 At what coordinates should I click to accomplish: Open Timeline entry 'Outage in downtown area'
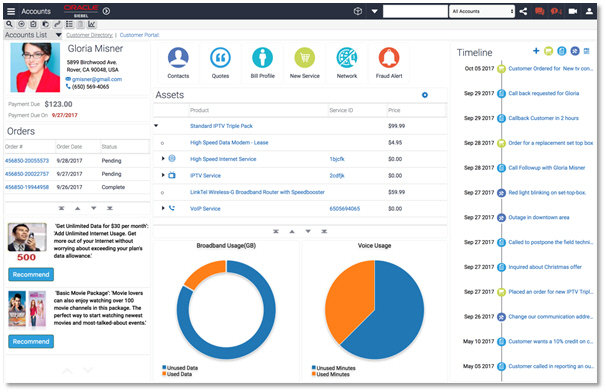(539, 218)
